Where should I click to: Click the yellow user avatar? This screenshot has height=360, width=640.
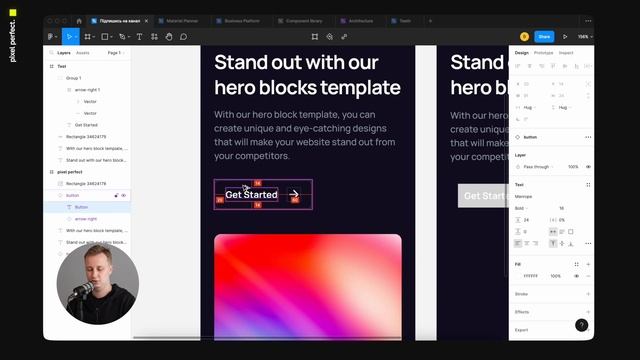pos(524,37)
